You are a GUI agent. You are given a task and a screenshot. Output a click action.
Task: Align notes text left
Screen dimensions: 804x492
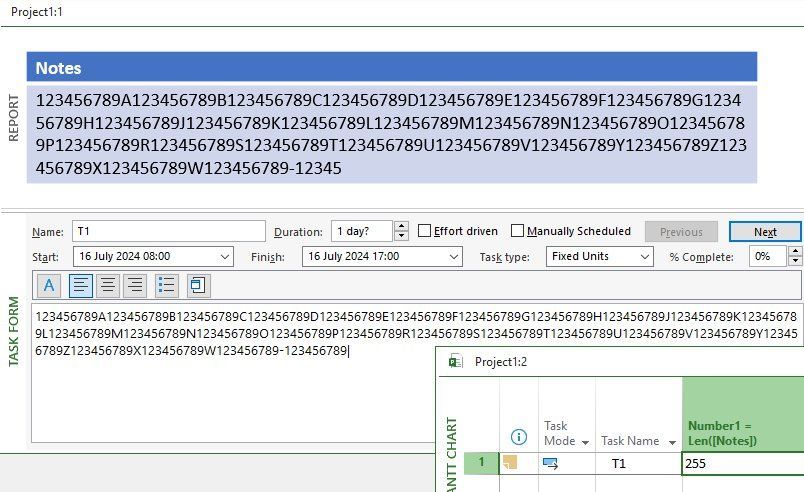(81, 285)
